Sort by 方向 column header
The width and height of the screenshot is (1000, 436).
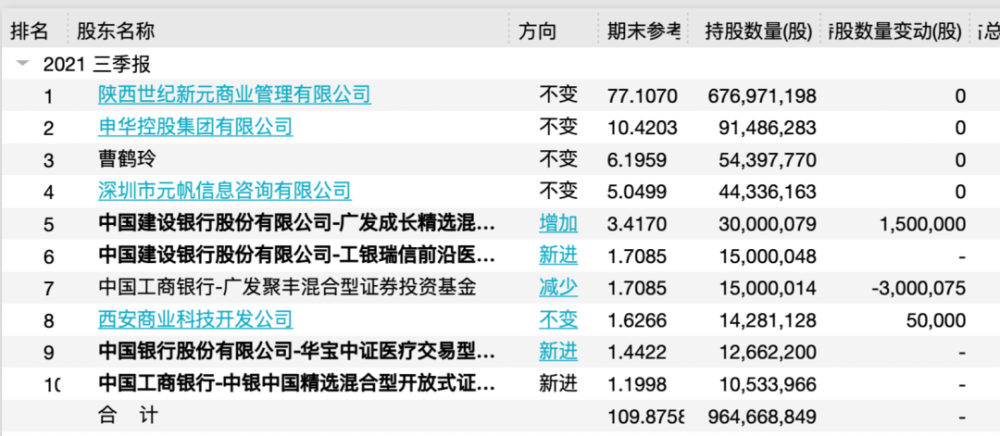point(538,31)
